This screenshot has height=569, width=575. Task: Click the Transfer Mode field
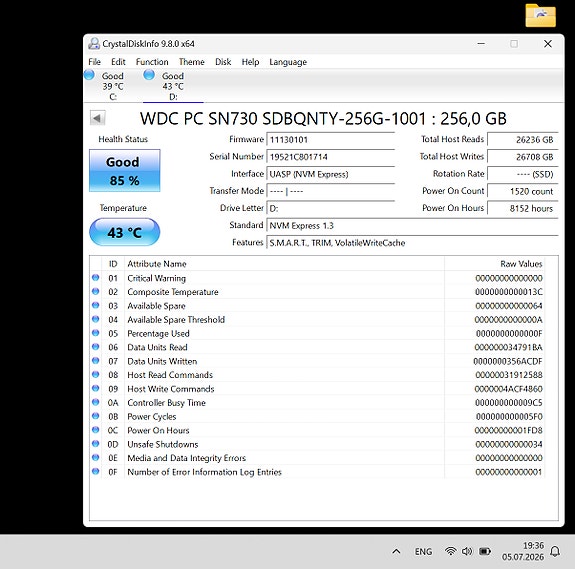pyautogui.click(x=330, y=191)
